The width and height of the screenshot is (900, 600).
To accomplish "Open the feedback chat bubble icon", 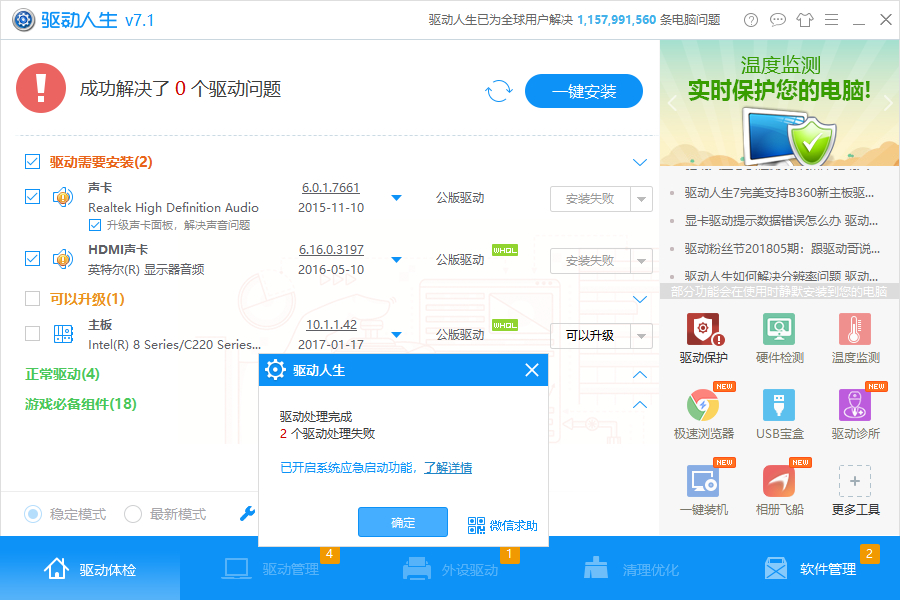I will tap(777, 20).
